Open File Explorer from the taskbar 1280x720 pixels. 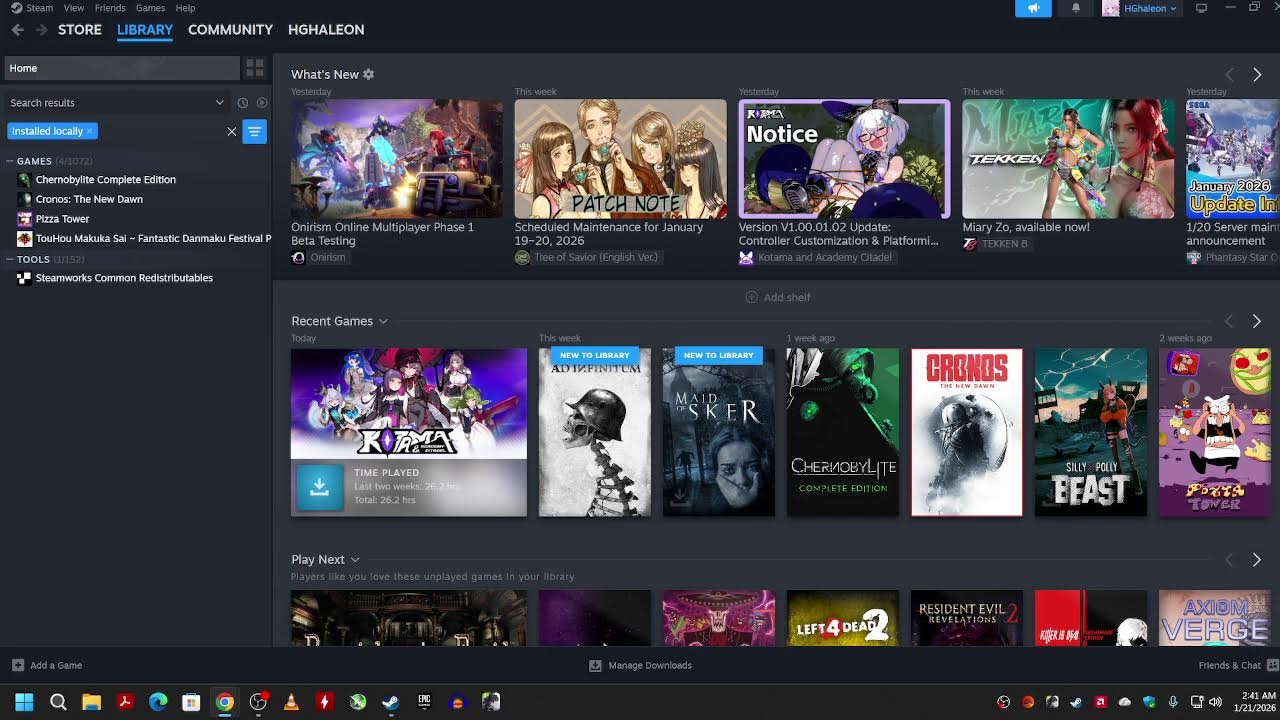pyautogui.click(x=91, y=702)
